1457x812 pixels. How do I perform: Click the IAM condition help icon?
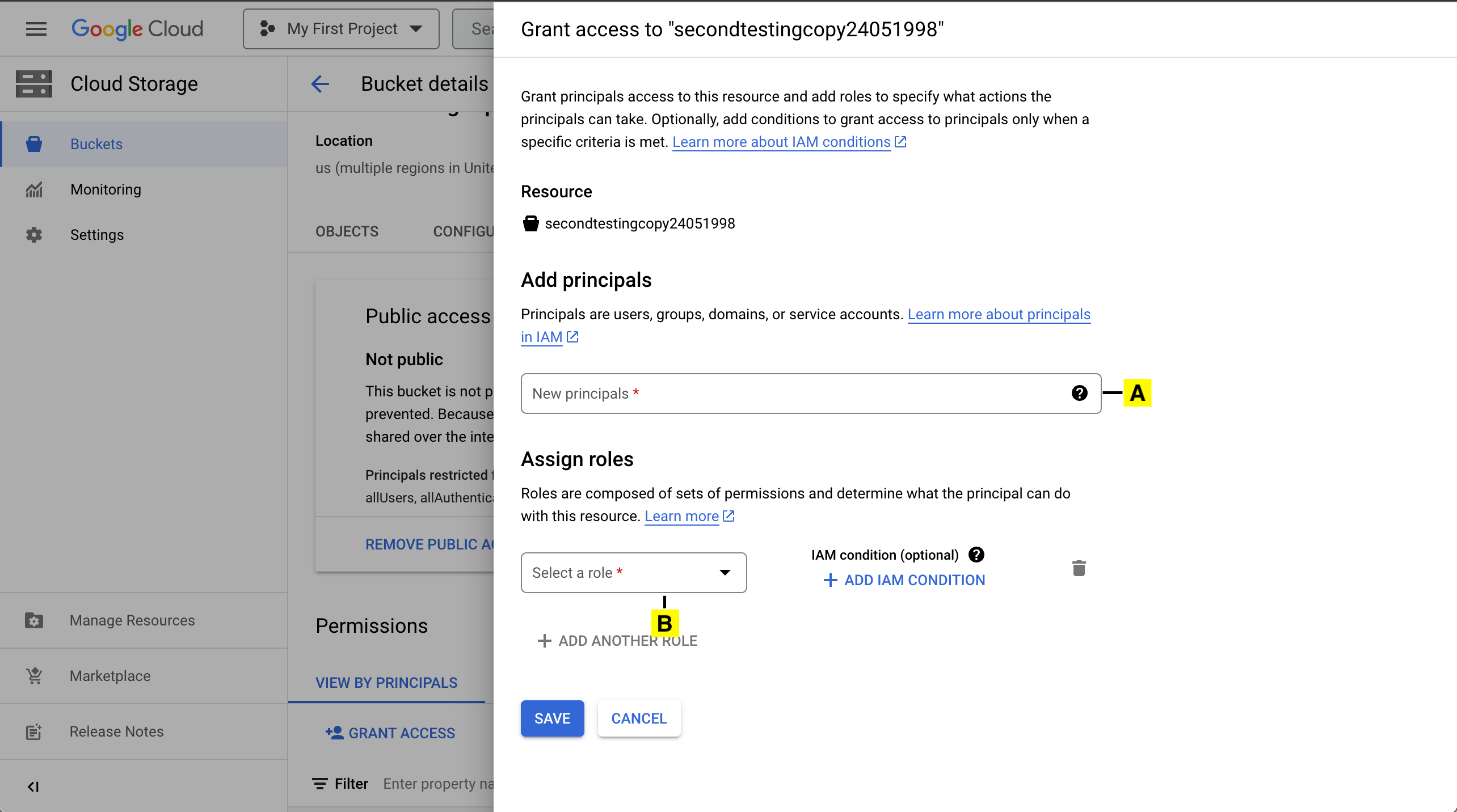pyautogui.click(x=976, y=555)
